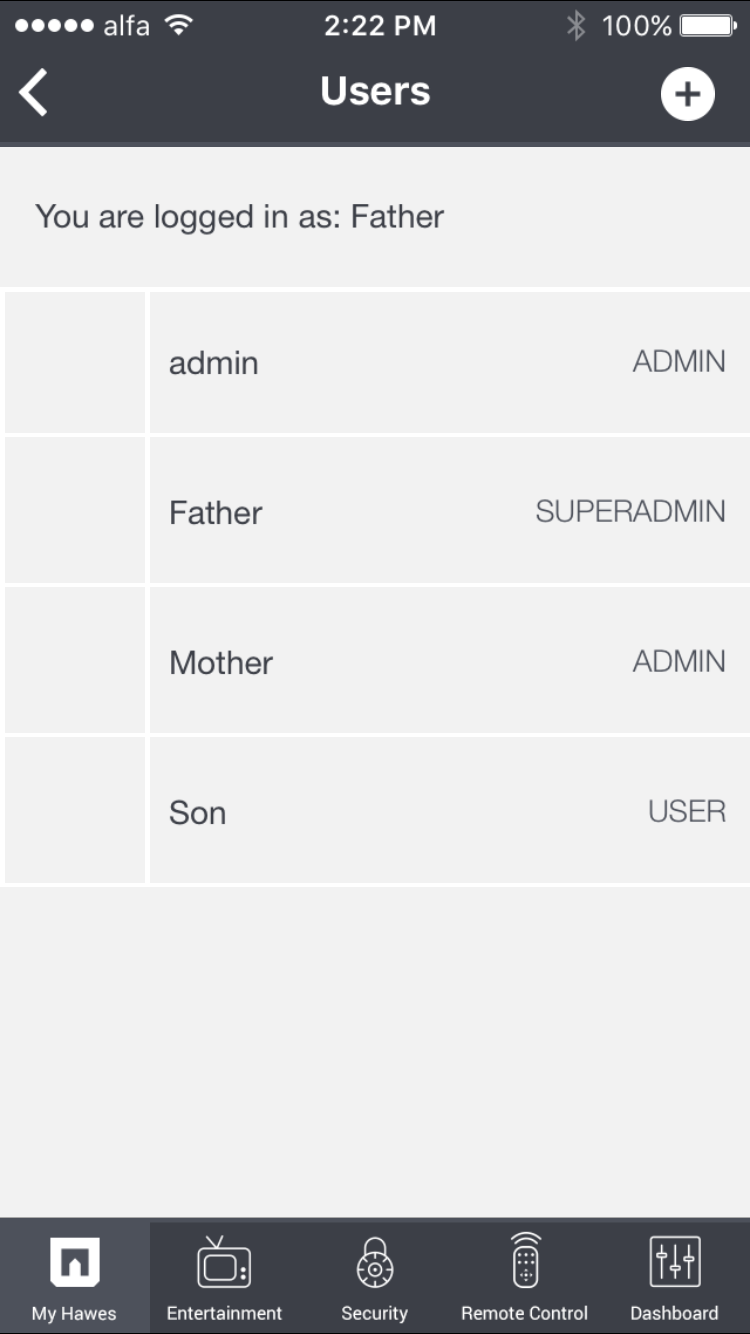Tap the empty avatar beside Son
The height and width of the screenshot is (1334, 750).
75,811
